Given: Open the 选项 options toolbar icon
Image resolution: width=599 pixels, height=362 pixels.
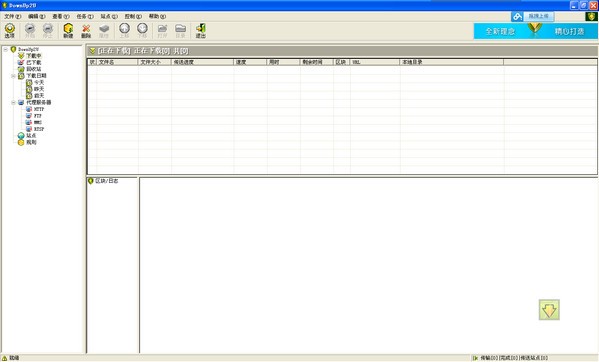Looking at the screenshot, I should click(x=10, y=31).
